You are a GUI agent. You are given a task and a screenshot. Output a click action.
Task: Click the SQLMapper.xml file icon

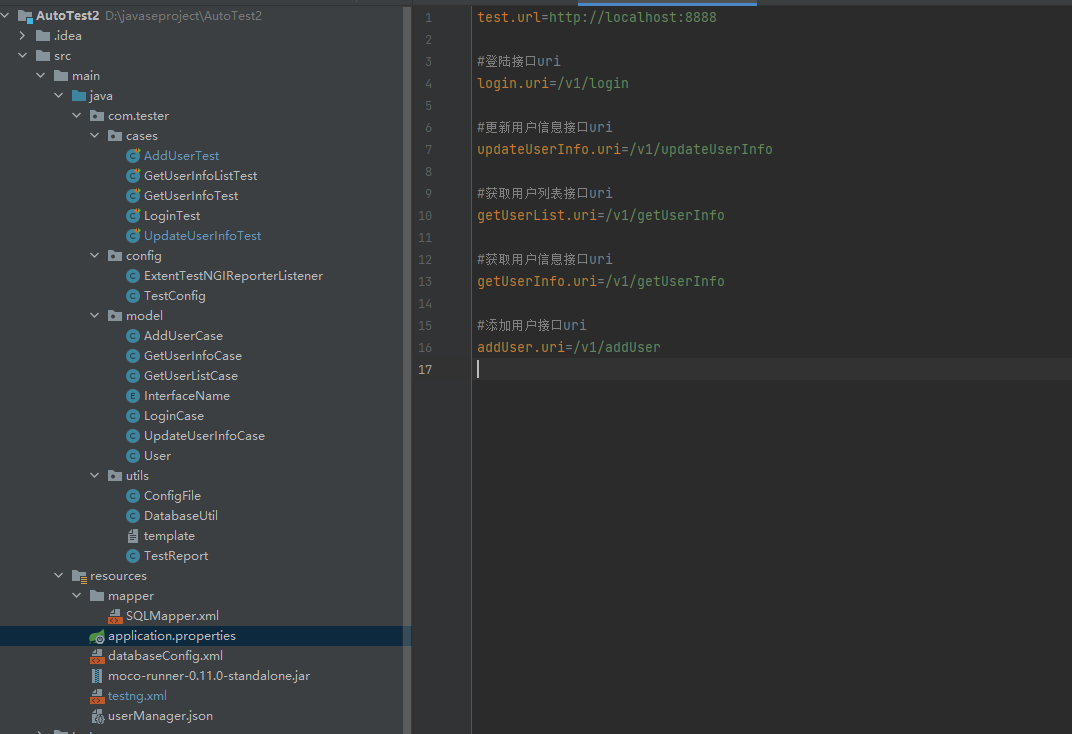pos(115,616)
